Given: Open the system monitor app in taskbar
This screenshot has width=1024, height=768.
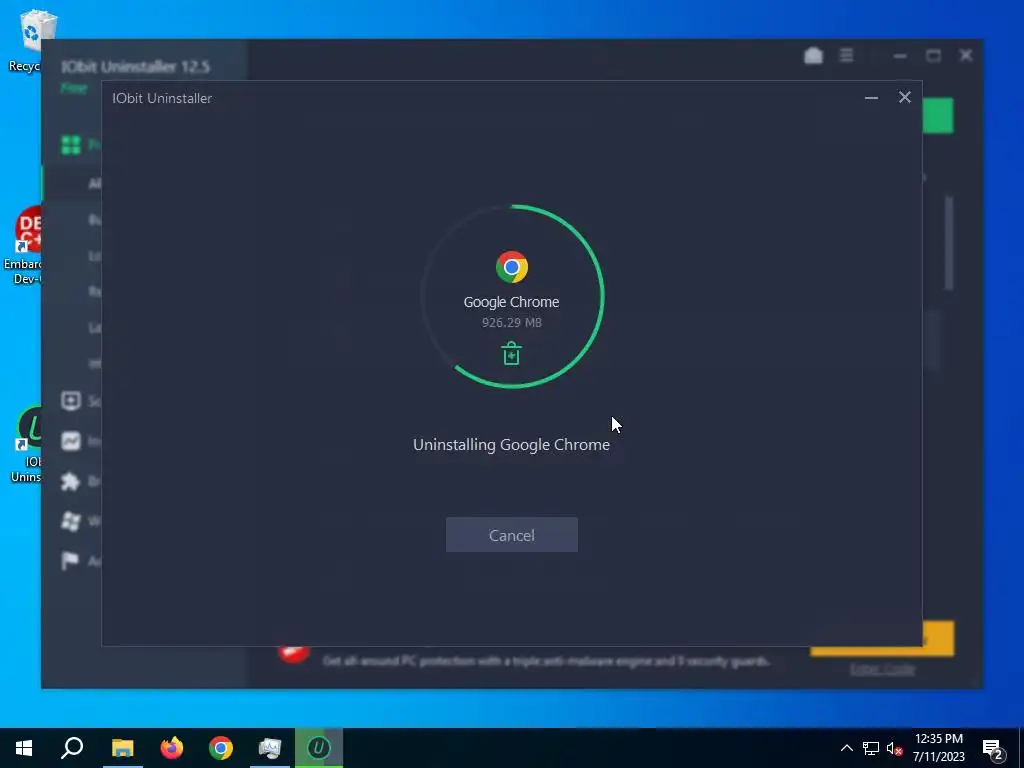Looking at the screenshot, I should pyautogui.click(x=270, y=748).
